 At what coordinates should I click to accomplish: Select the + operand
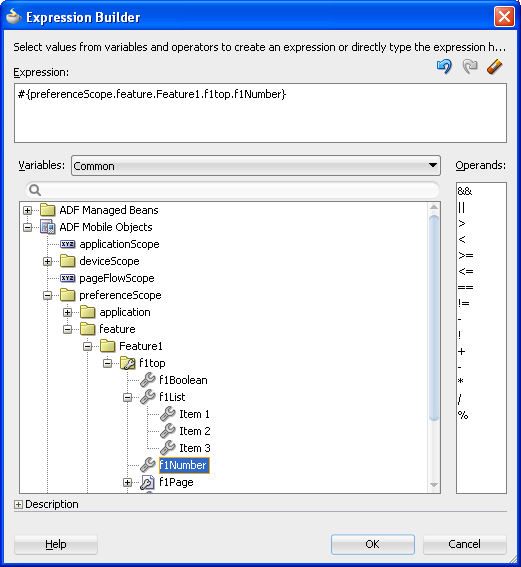(x=462, y=351)
